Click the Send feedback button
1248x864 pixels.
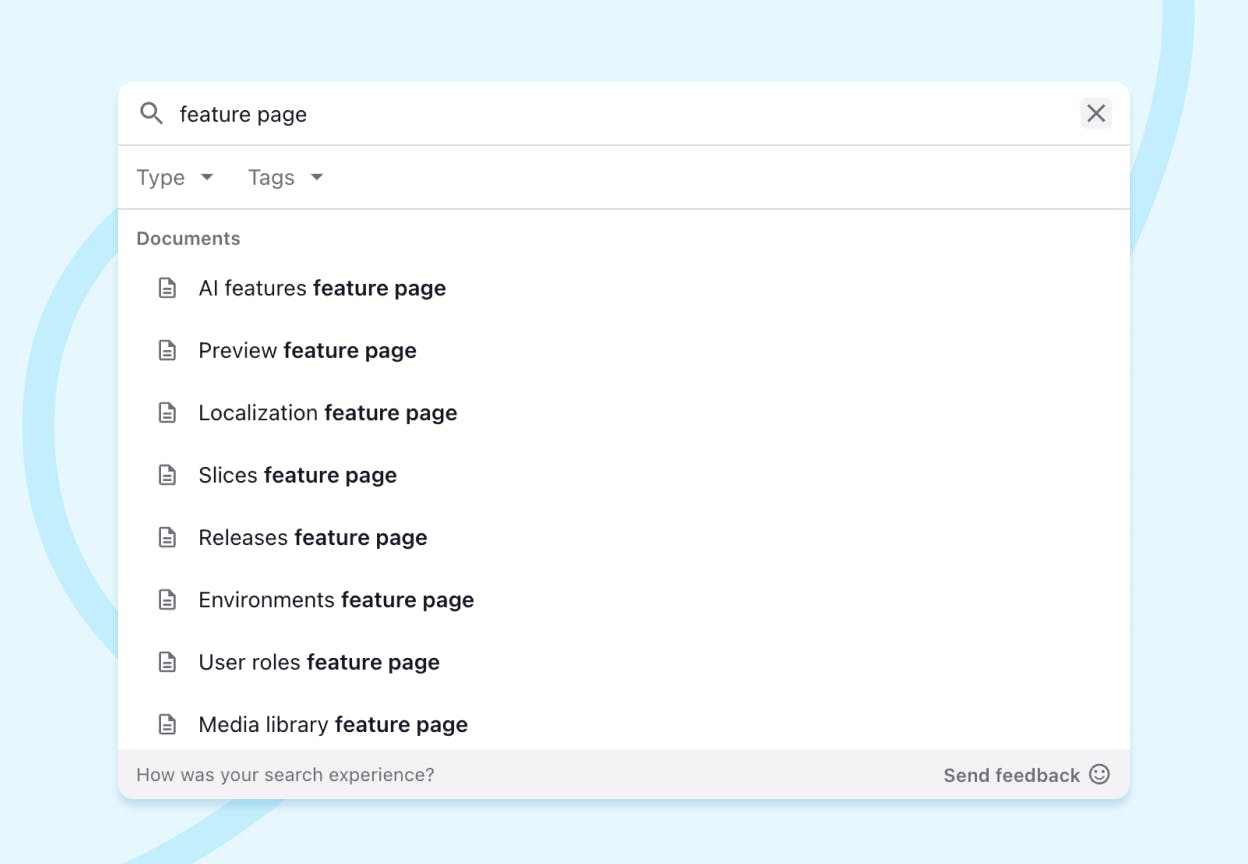1011,775
